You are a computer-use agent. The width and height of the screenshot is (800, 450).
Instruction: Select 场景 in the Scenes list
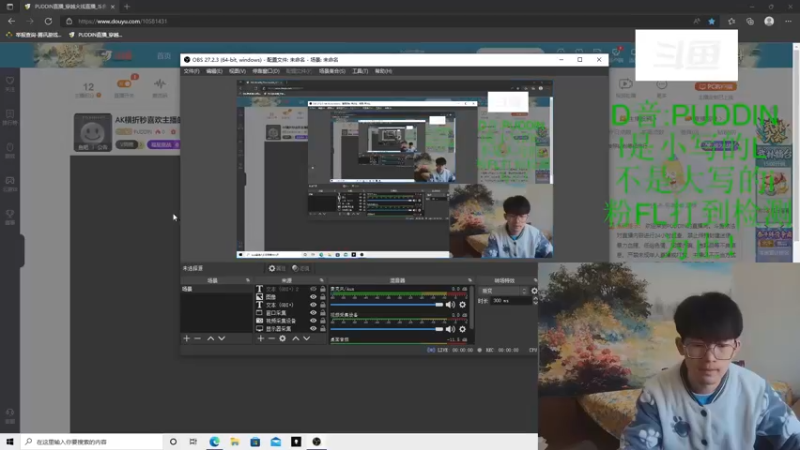click(216, 289)
